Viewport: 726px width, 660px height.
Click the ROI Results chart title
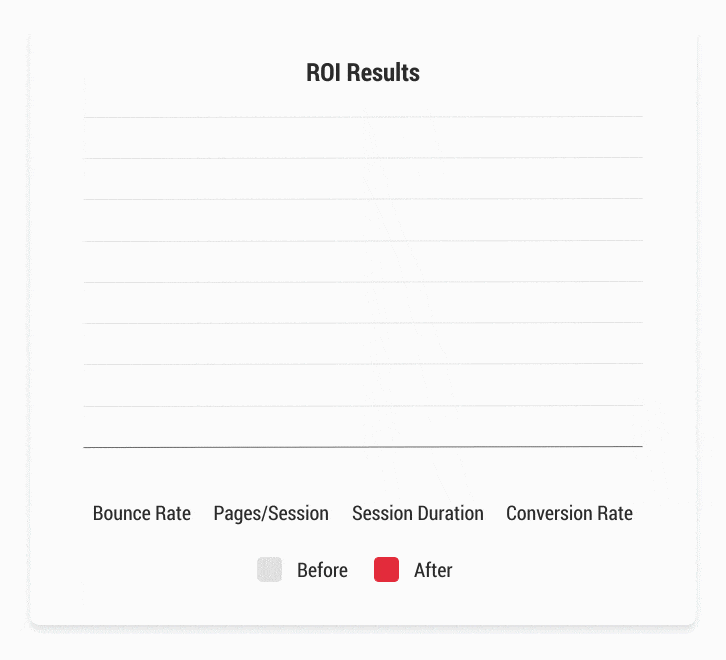click(363, 73)
